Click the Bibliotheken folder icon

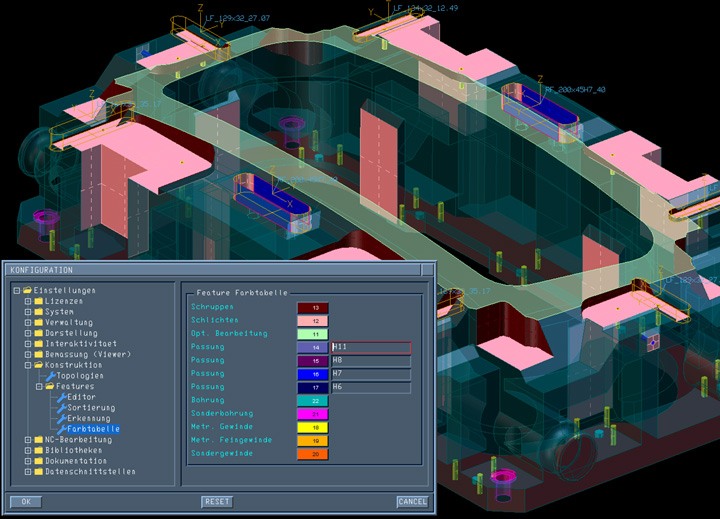tap(38, 450)
